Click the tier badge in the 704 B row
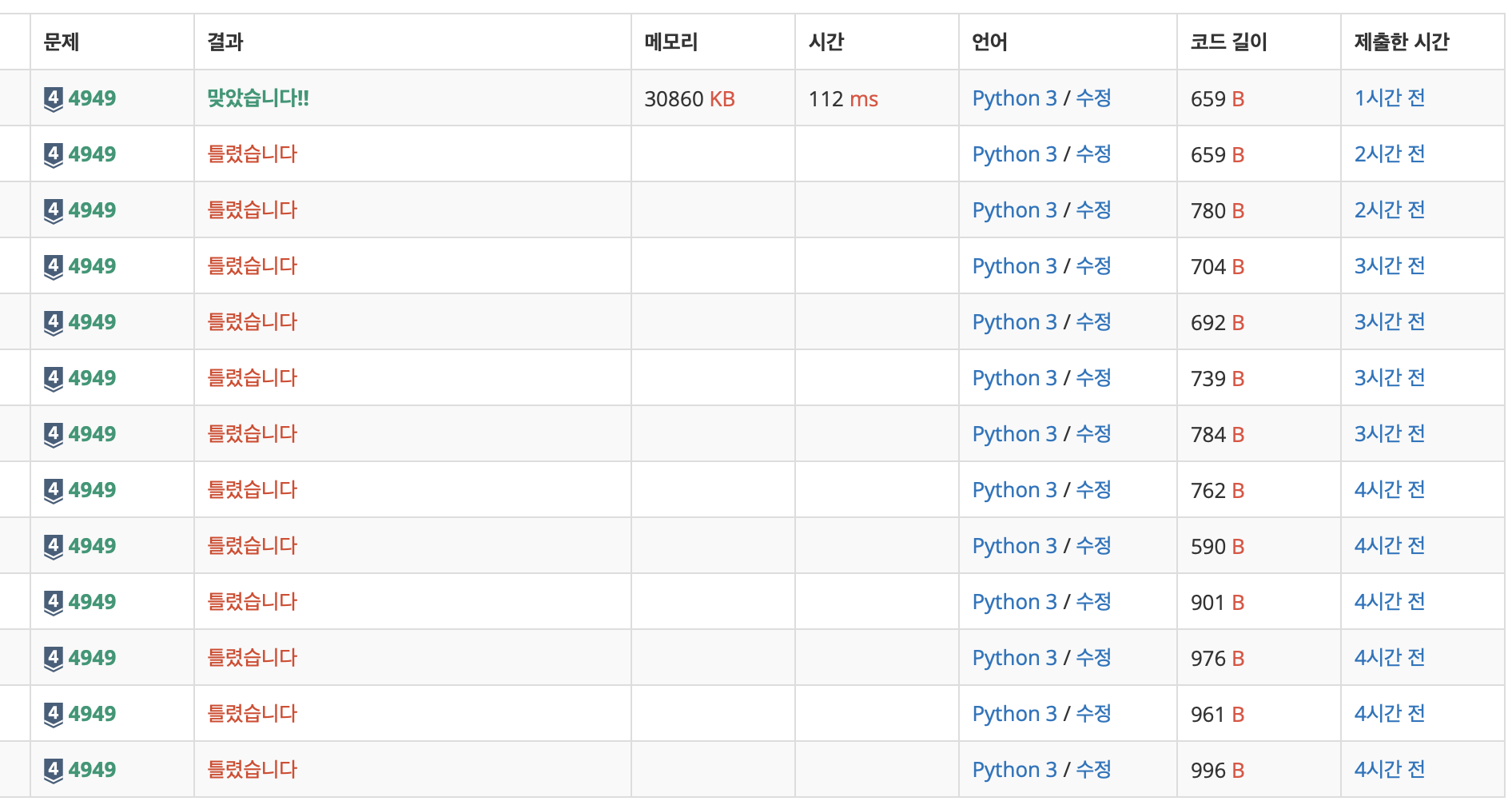1512x809 pixels. [54, 267]
